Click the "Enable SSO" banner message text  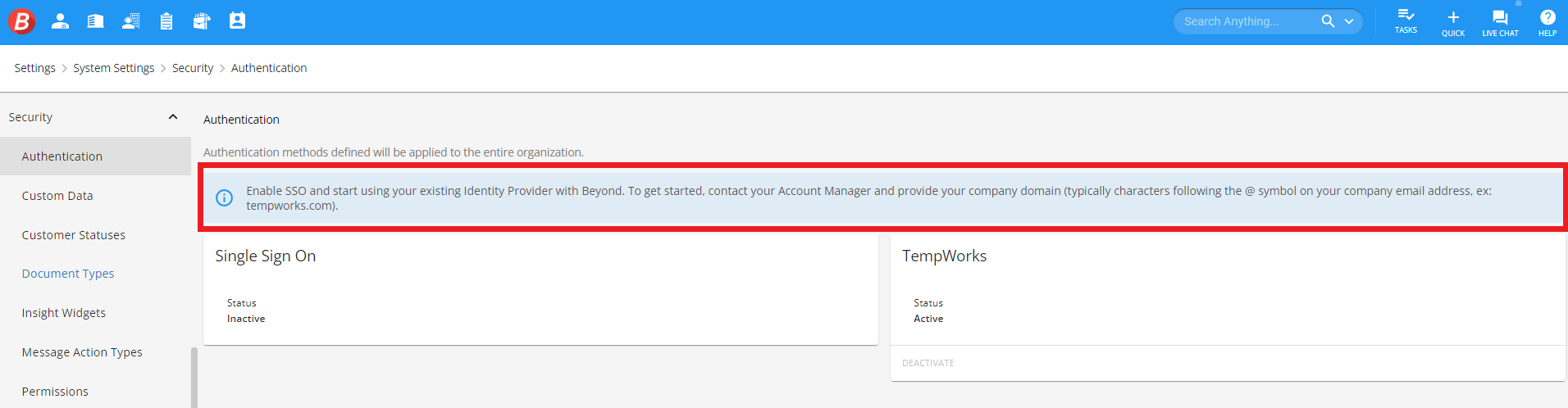(x=868, y=197)
